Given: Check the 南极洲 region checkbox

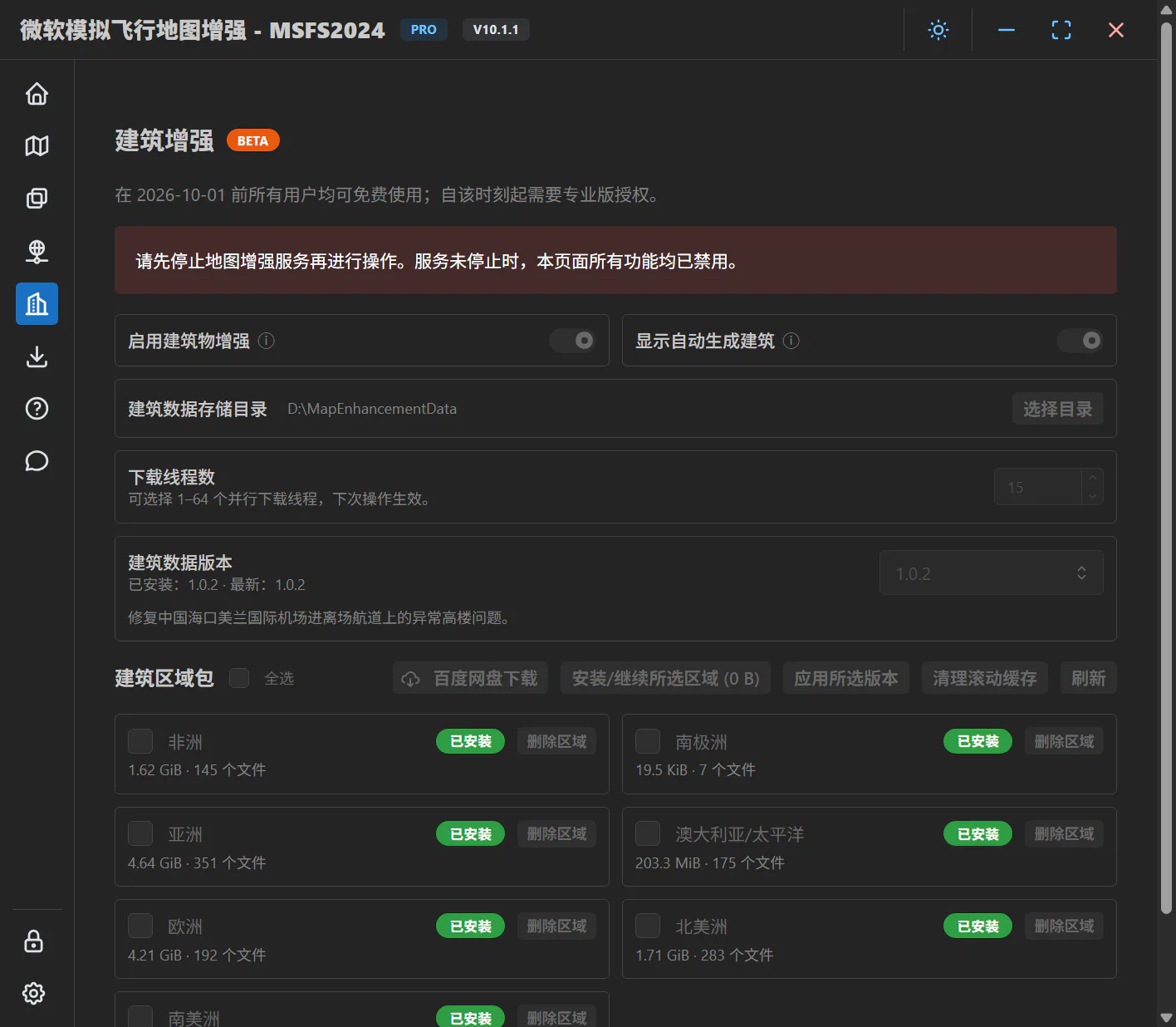Looking at the screenshot, I should pyautogui.click(x=648, y=741).
